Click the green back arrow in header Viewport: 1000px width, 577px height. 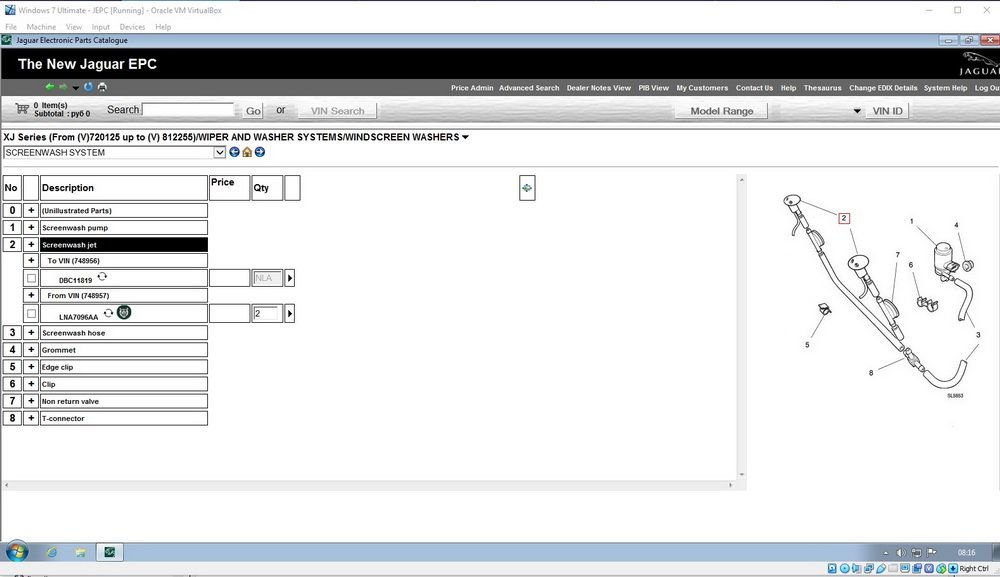click(49, 87)
